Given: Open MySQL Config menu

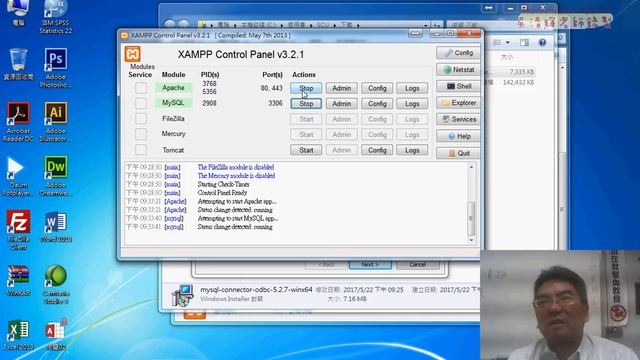Looking at the screenshot, I should click(377, 104).
